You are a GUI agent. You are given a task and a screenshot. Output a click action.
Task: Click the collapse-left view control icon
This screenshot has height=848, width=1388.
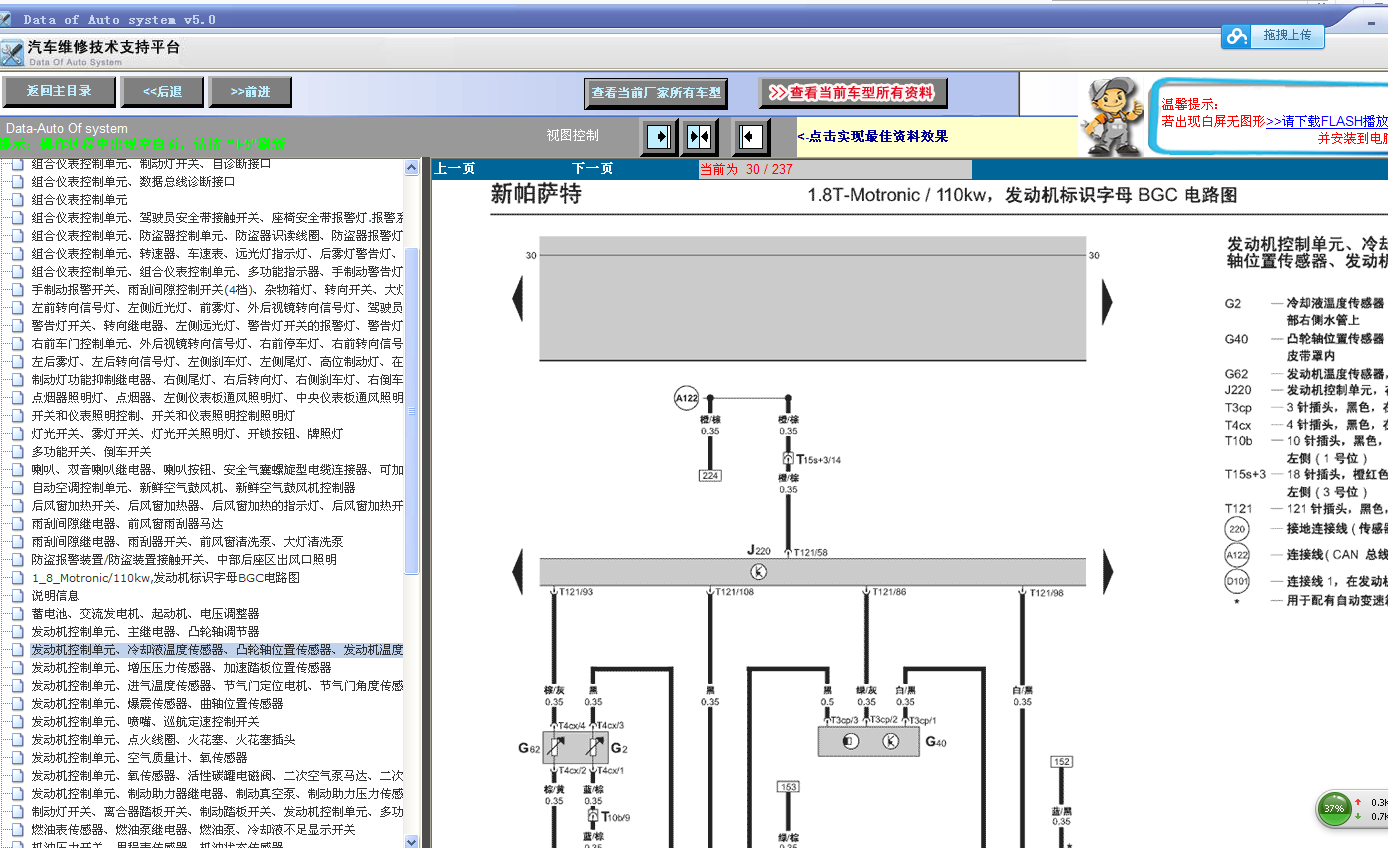[x=751, y=136]
